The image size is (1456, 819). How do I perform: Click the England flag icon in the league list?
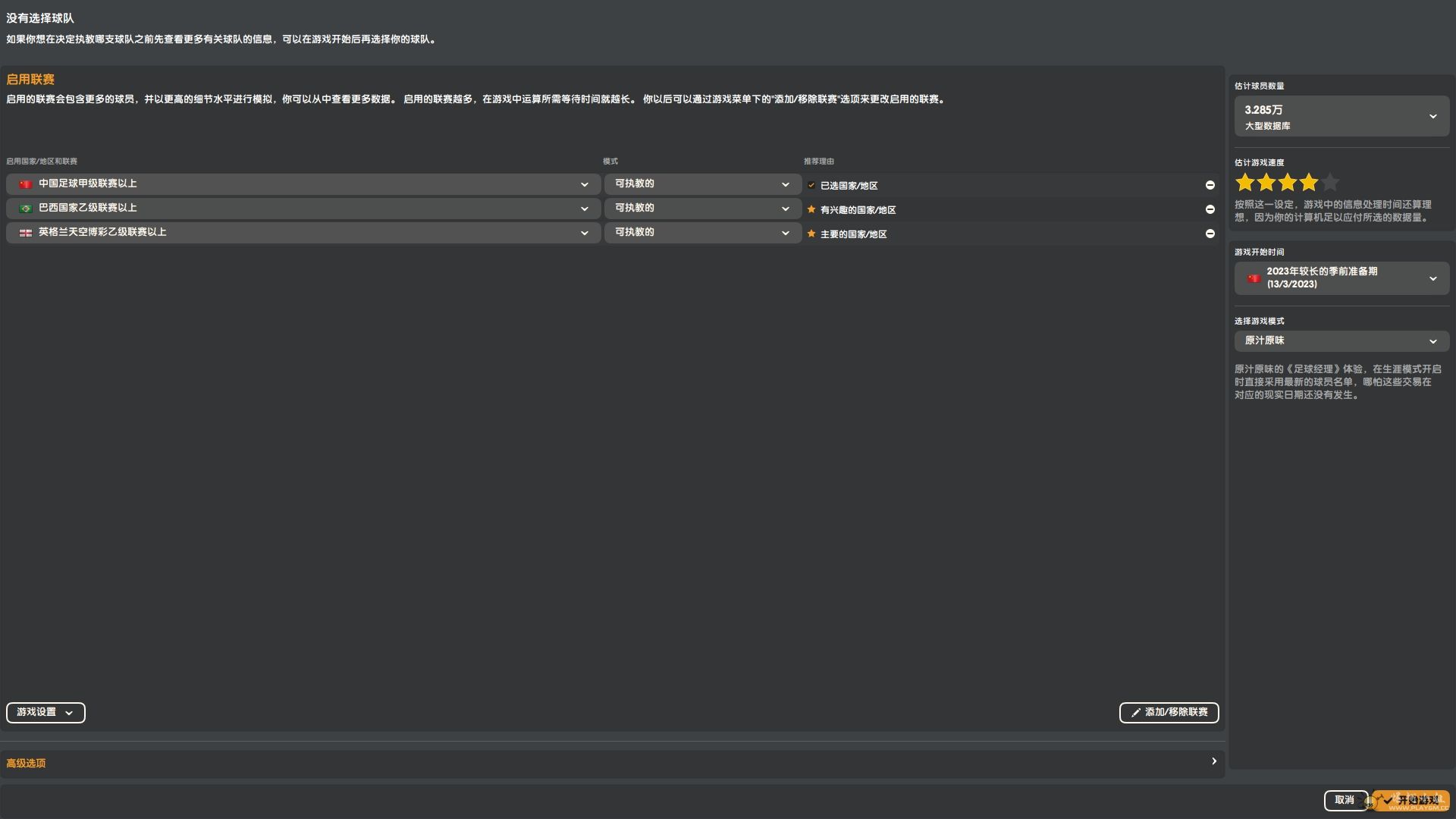[x=26, y=233]
